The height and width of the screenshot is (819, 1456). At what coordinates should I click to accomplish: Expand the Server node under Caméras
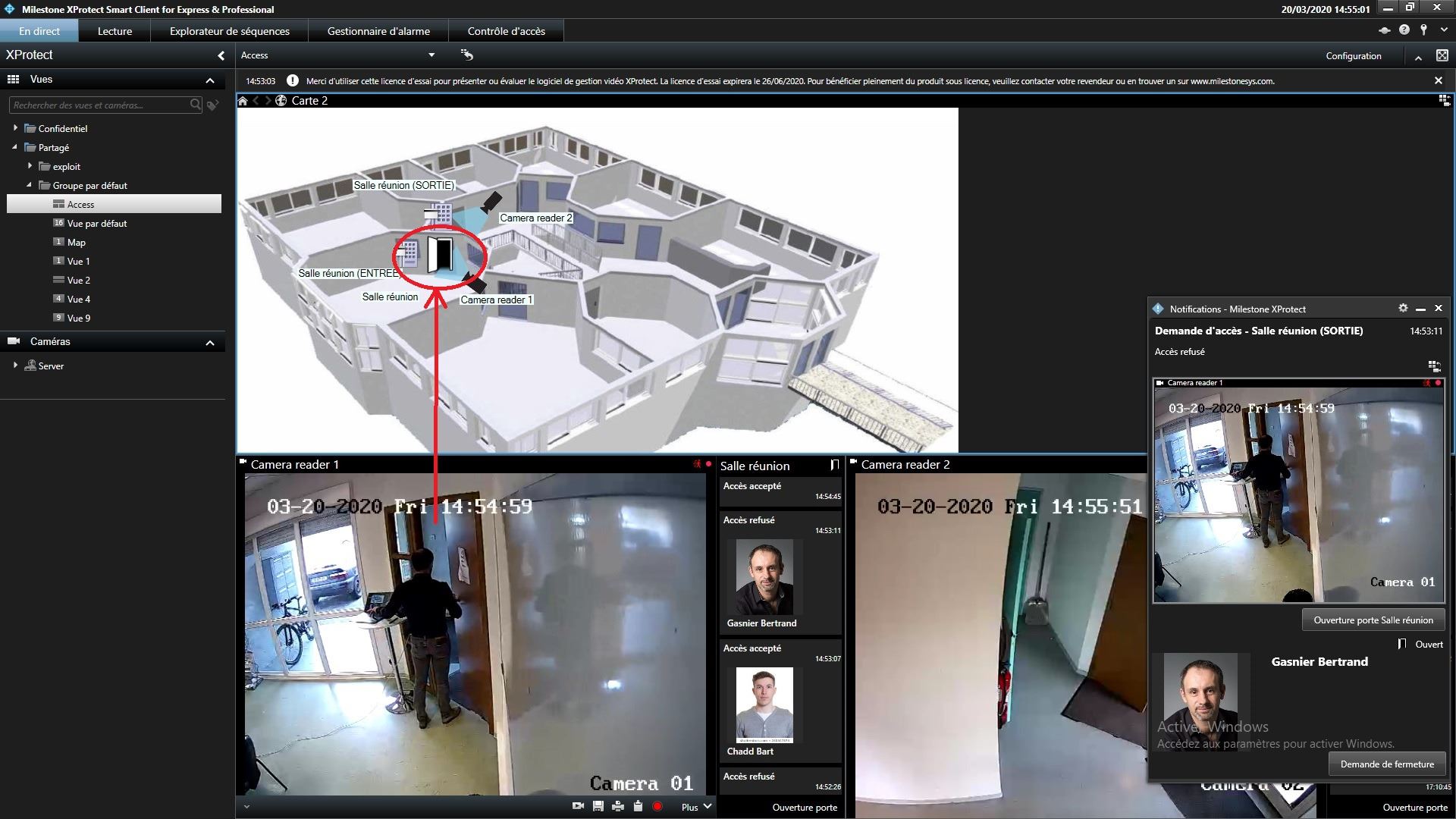[x=15, y=366]
